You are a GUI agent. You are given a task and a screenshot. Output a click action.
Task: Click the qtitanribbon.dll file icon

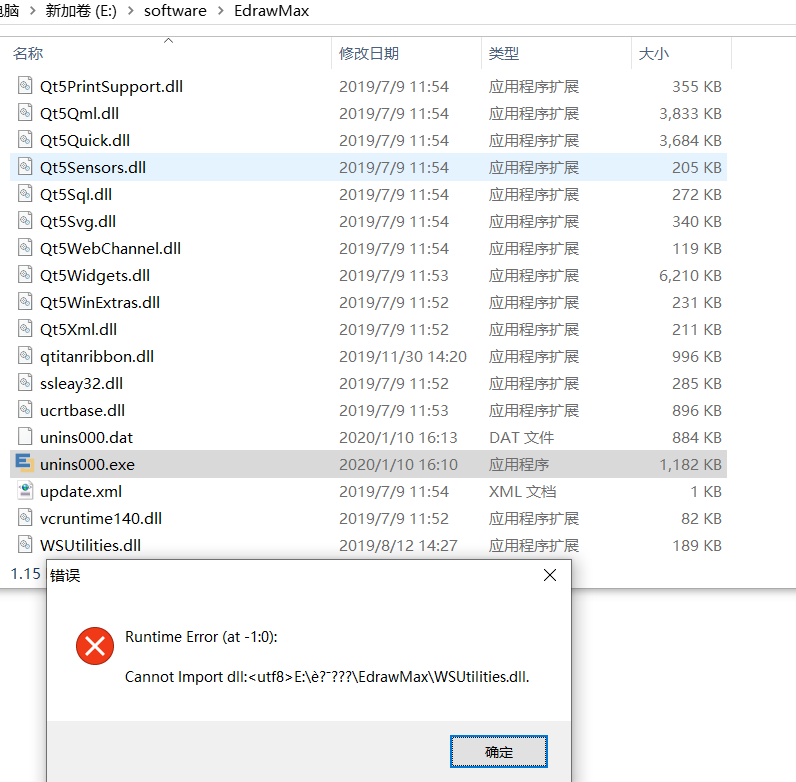click(25, 355)
